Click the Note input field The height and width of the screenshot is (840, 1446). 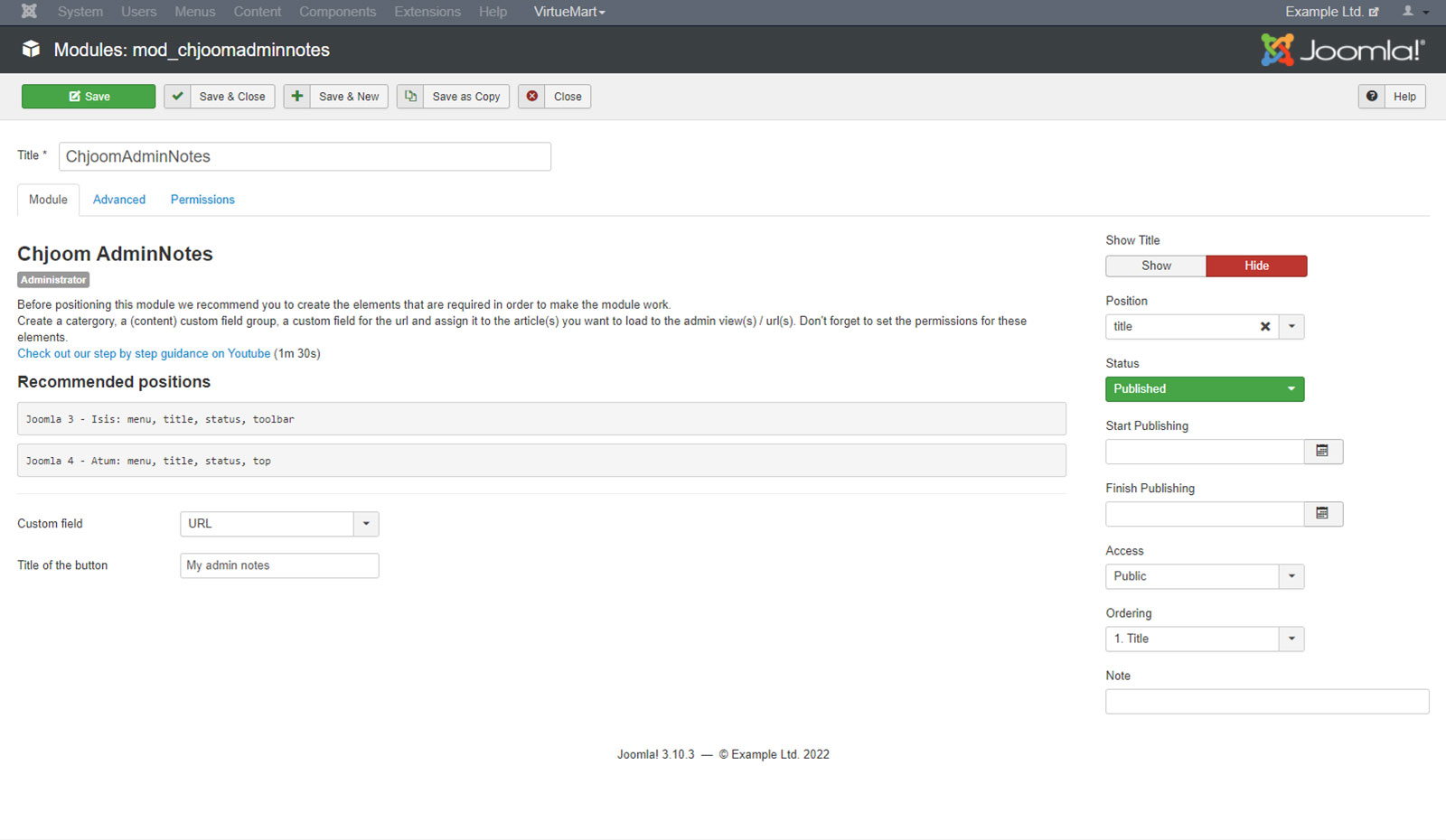coord(1267,702)
